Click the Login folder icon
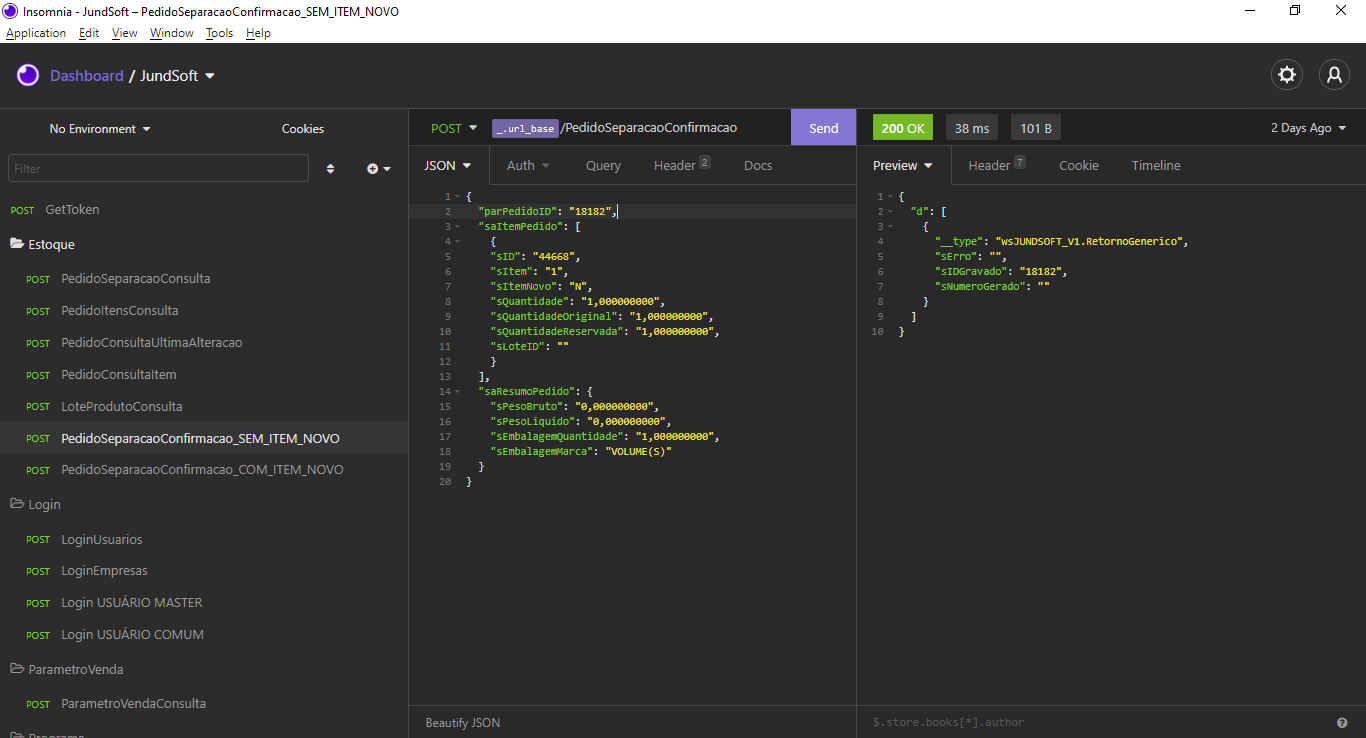1366x738 pixels. (x=17, y=504)
